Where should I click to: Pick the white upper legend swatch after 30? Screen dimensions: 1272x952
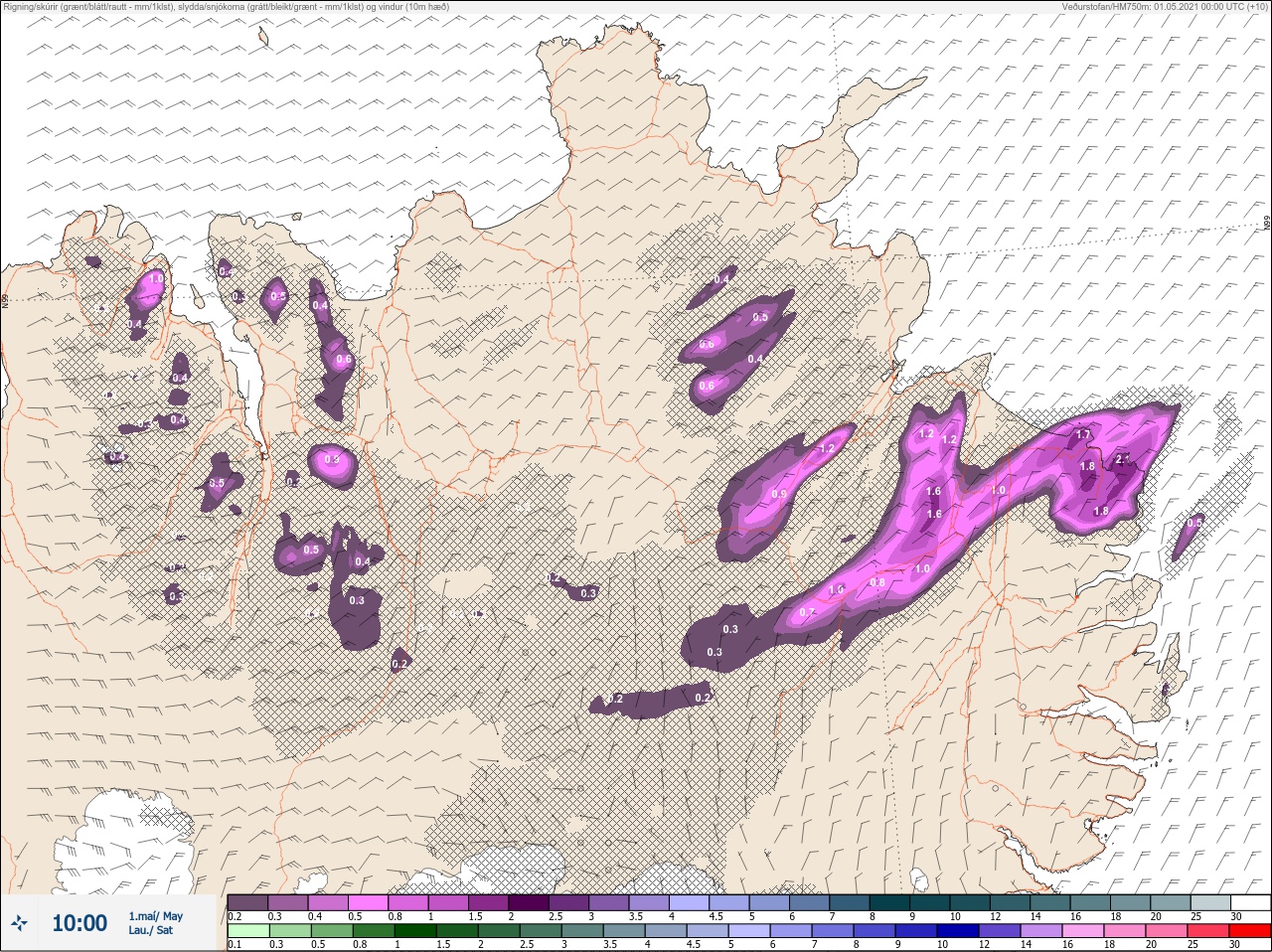pyautogui.click(x=1251, y=902)
